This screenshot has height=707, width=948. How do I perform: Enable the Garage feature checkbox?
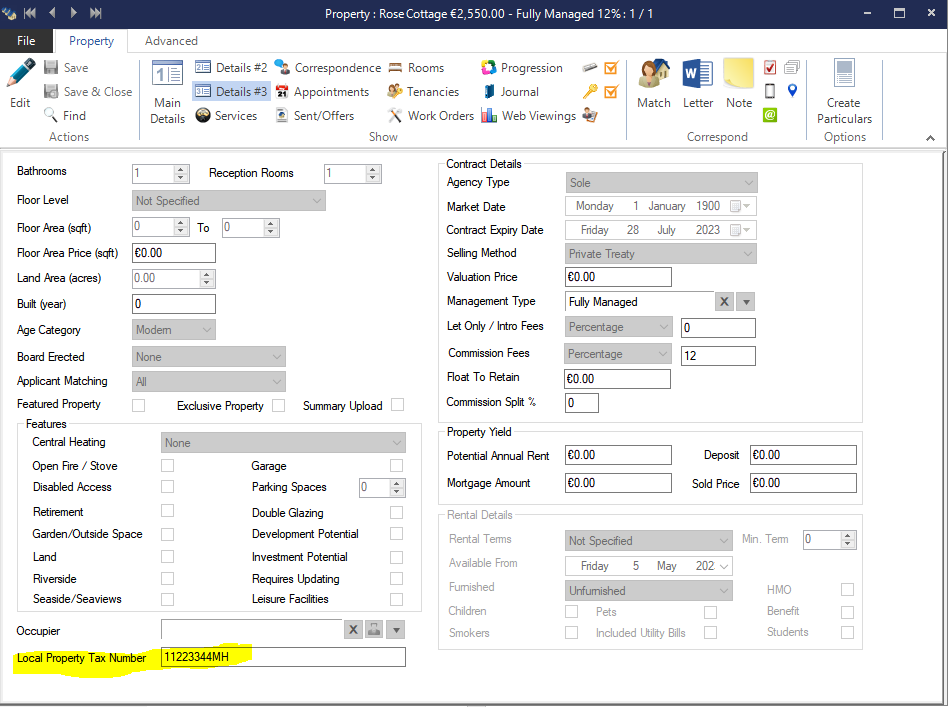397,466
